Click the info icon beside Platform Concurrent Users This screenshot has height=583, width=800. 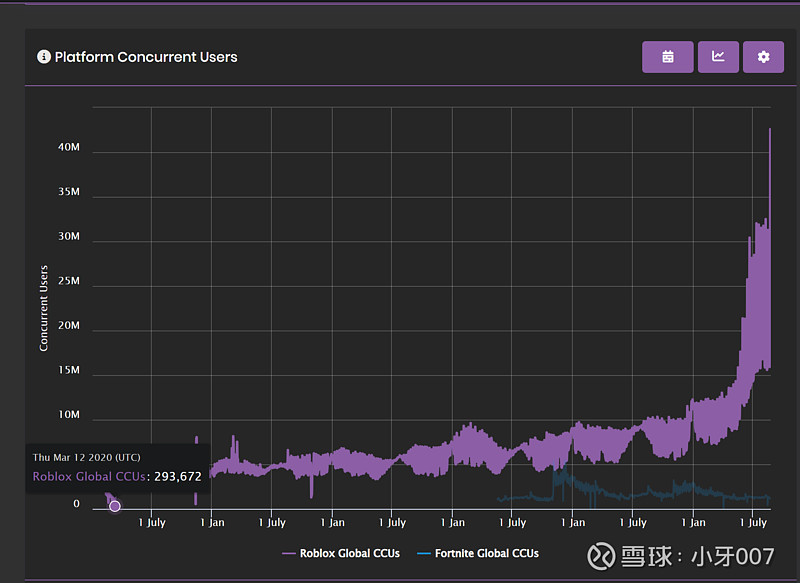point(44,57)
